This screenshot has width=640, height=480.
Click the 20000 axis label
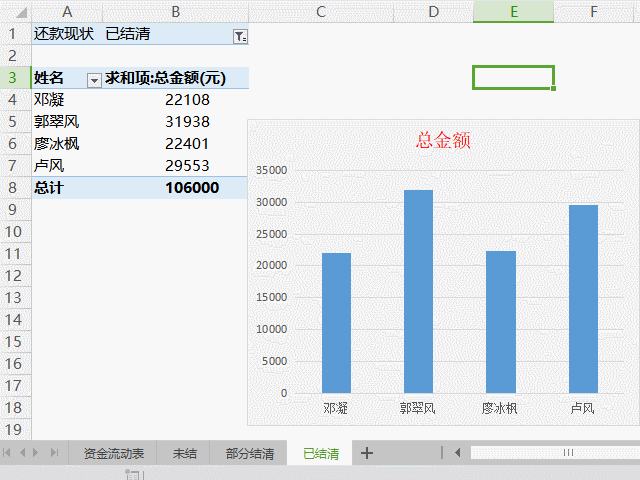272,265
